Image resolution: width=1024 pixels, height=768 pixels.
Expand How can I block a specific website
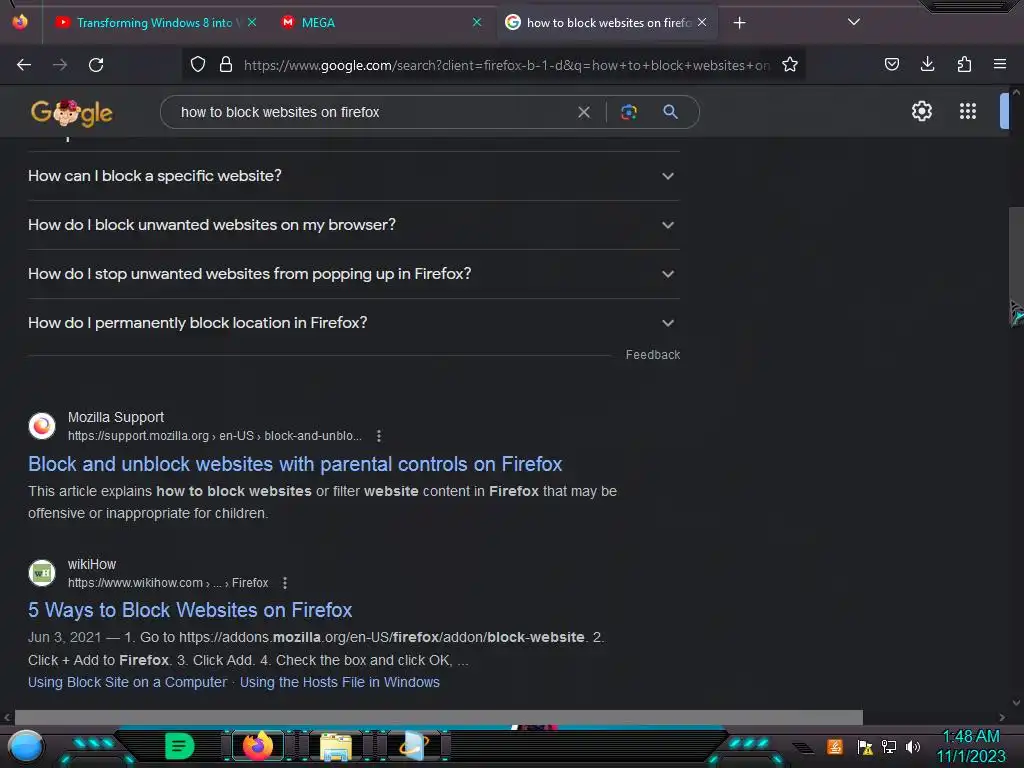tap(353, 176)
